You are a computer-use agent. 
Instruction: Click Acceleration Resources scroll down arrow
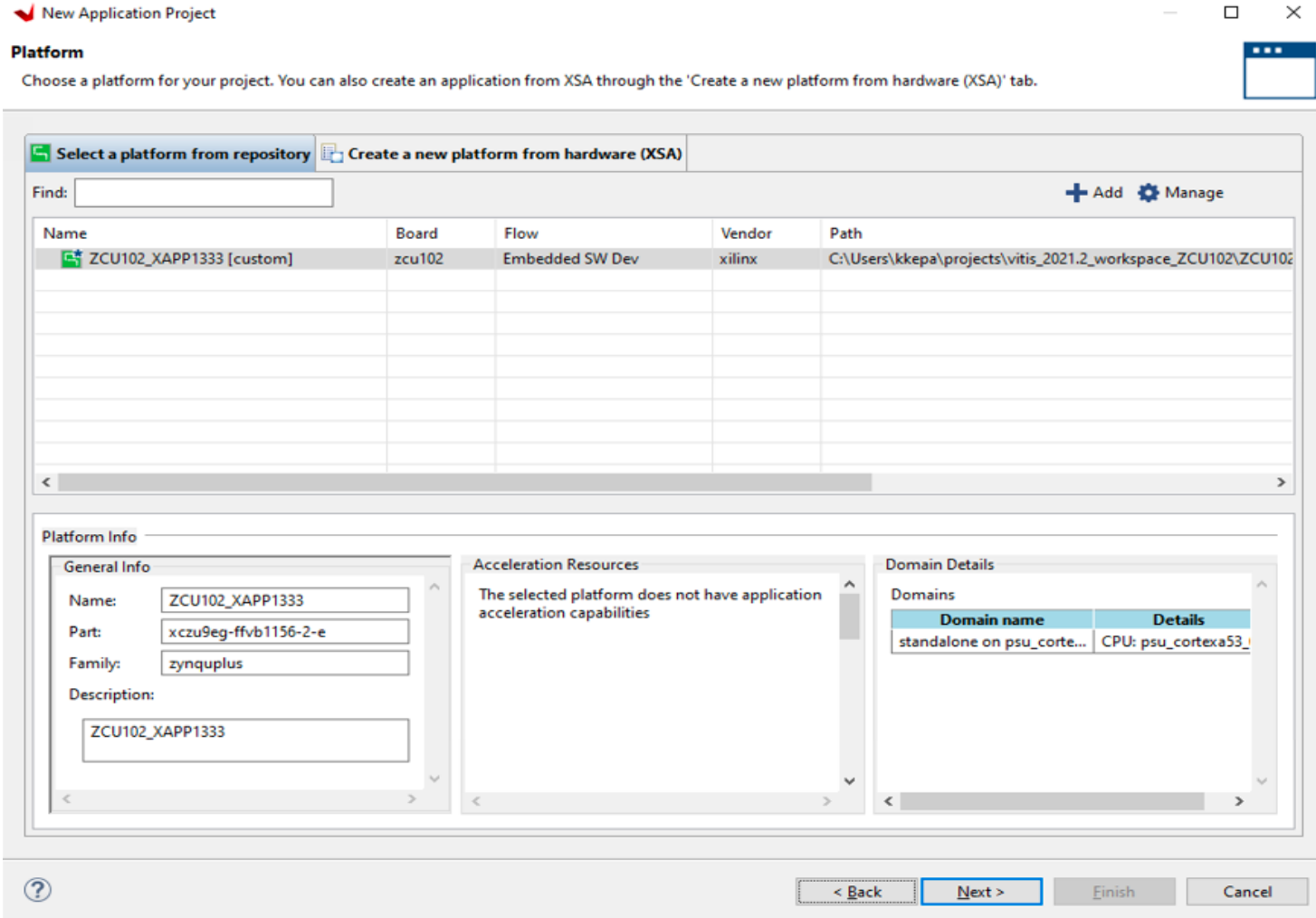coord(849,780)
